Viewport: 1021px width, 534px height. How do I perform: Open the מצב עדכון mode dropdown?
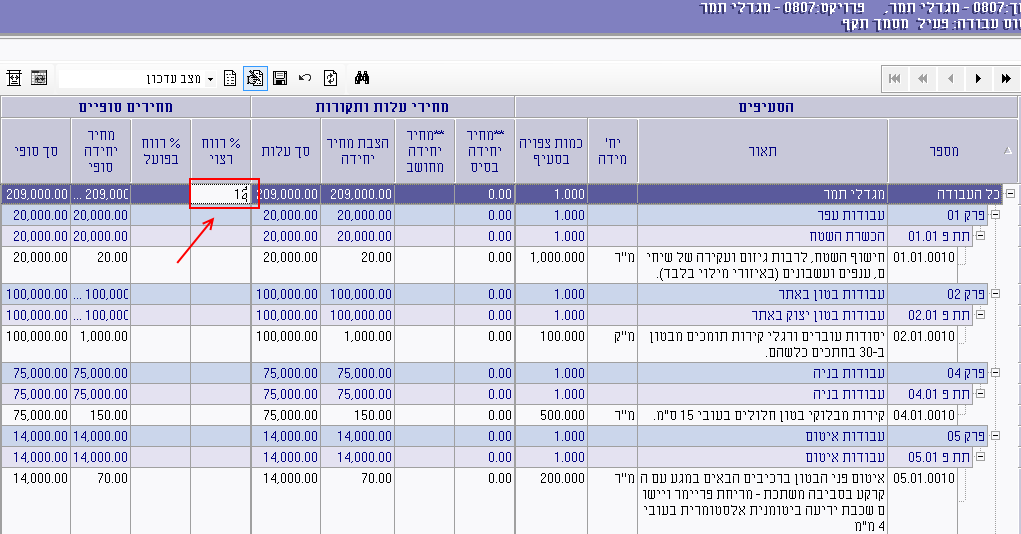click(x=211, y=79)
